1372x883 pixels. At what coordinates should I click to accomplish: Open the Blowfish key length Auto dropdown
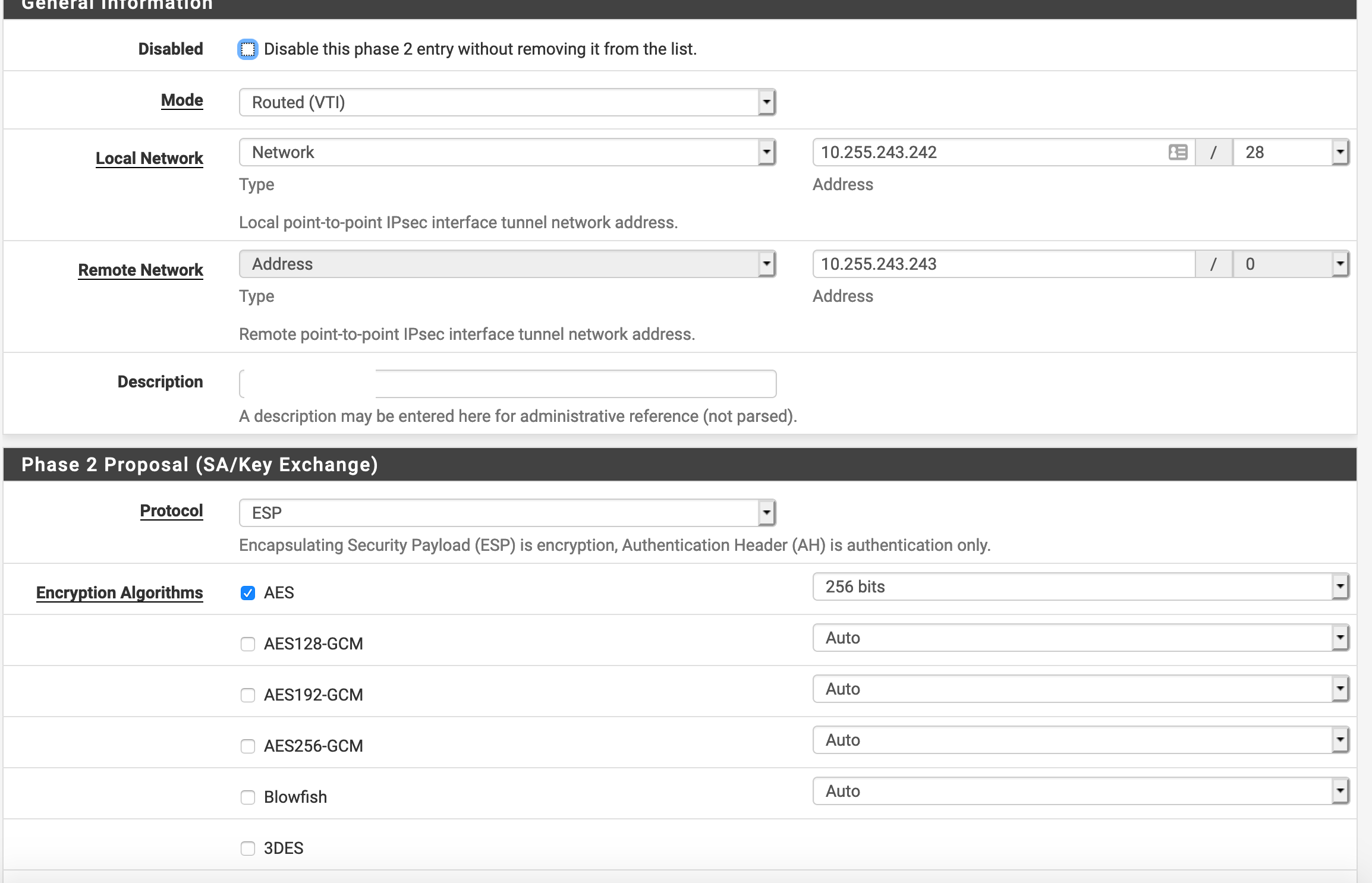(1080, 791)
